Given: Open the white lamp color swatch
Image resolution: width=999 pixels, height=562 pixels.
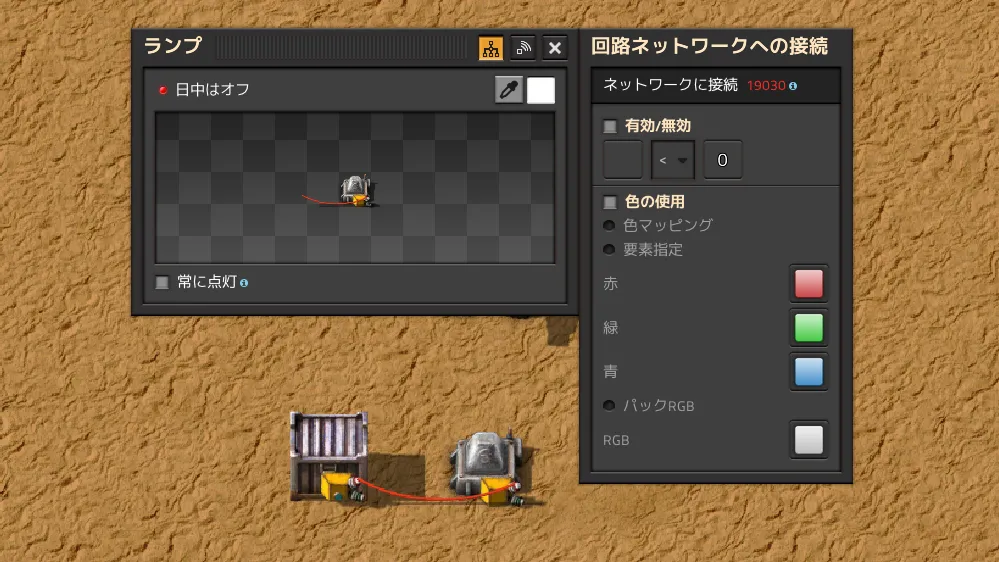Looking at the screenshot, I should [x=541, y=90].
